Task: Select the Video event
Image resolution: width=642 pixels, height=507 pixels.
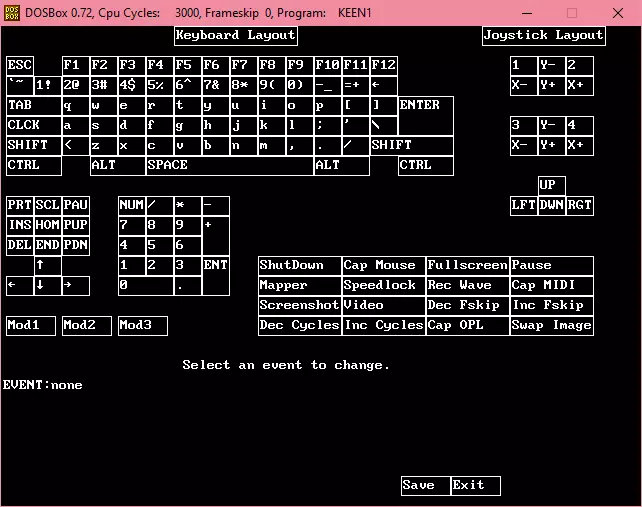Action: point(384,306)
